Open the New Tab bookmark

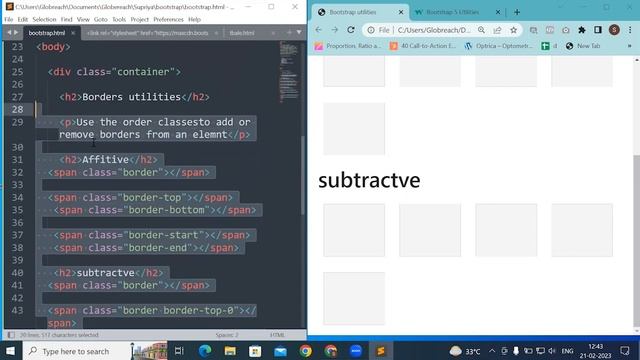point(583,46)
